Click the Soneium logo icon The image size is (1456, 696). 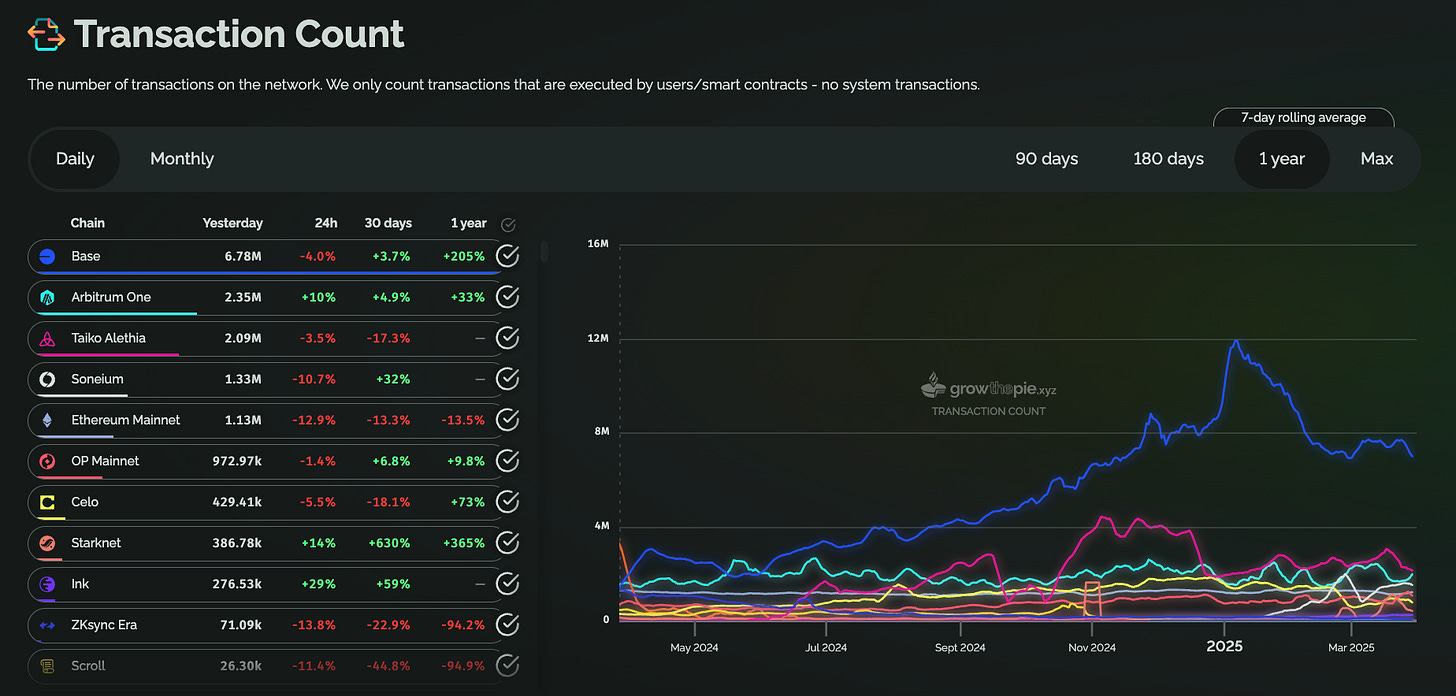click(47, 379)
